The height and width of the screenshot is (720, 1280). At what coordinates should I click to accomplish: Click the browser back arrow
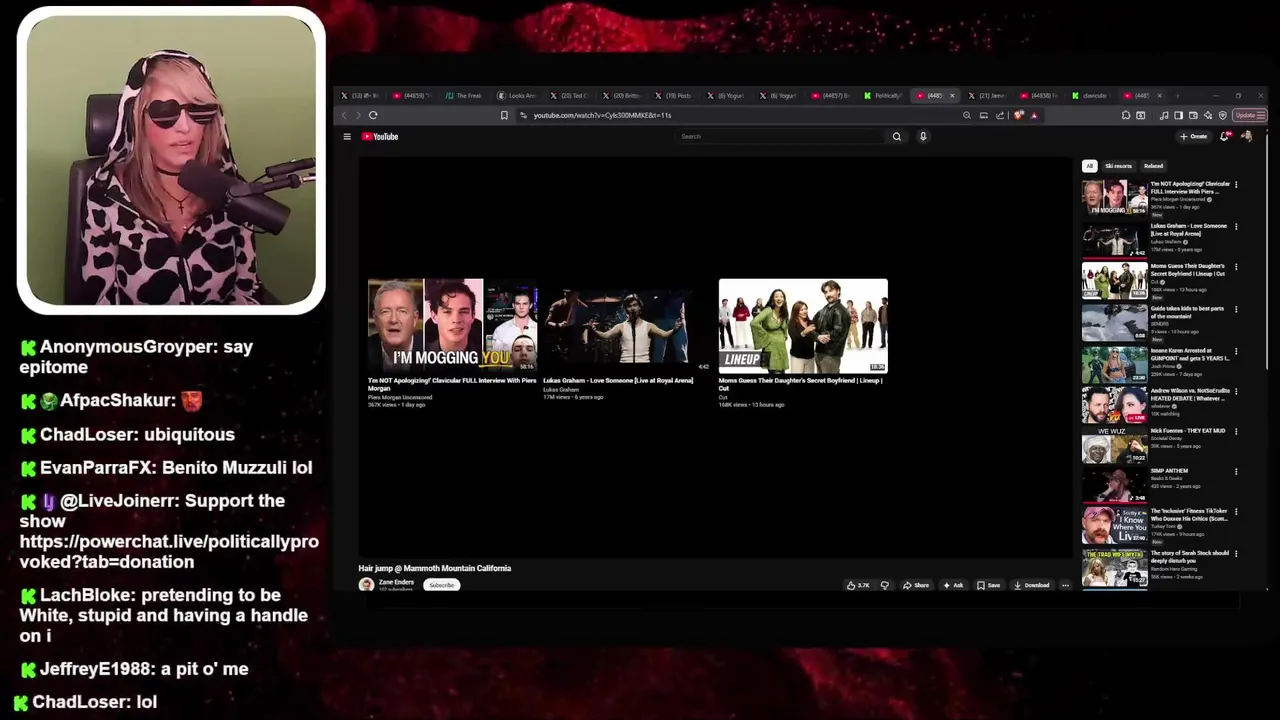[344, 115]
